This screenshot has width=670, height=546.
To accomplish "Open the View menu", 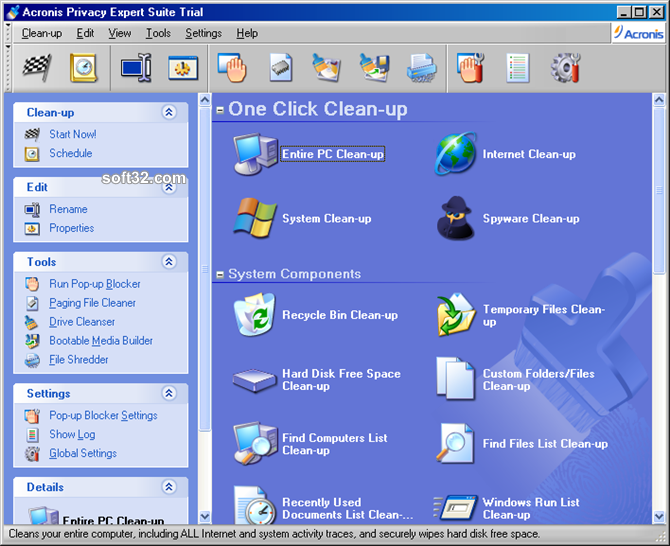I will 120,33.
